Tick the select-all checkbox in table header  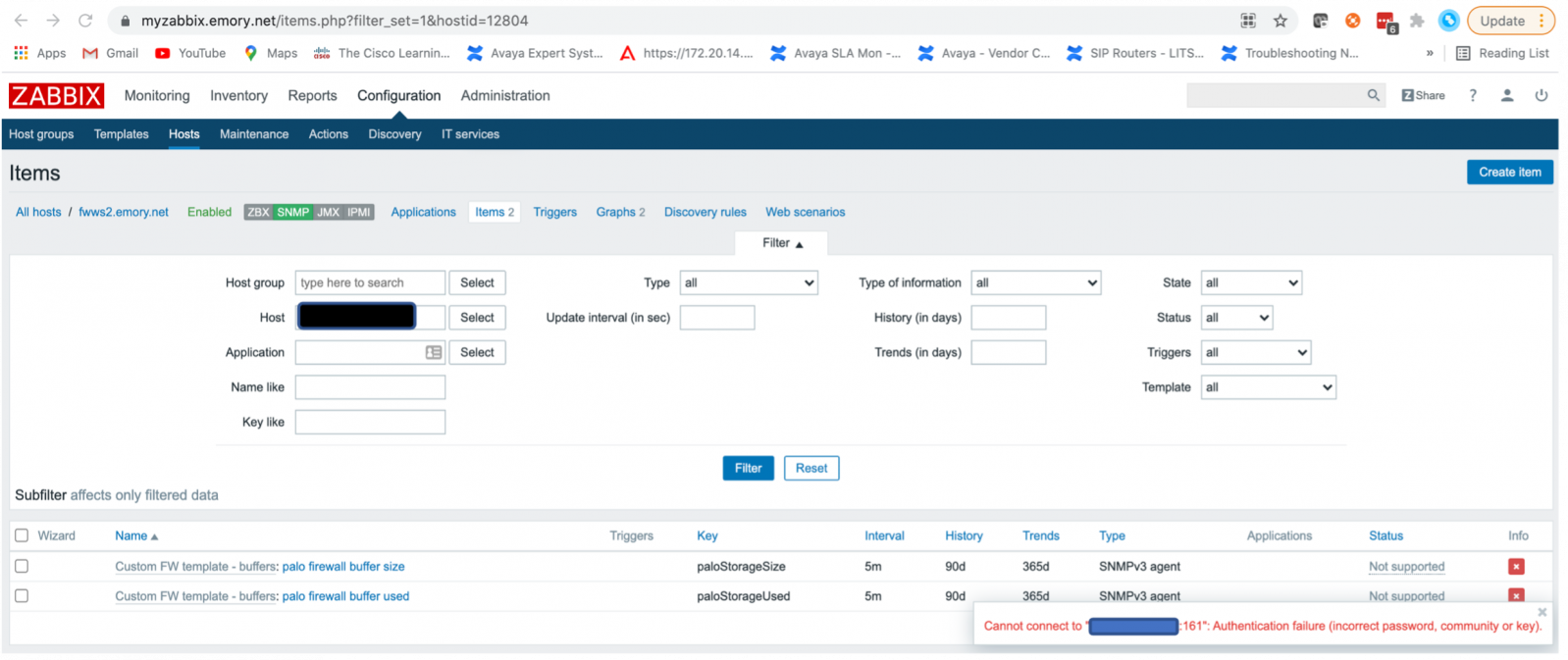(22, 535)
